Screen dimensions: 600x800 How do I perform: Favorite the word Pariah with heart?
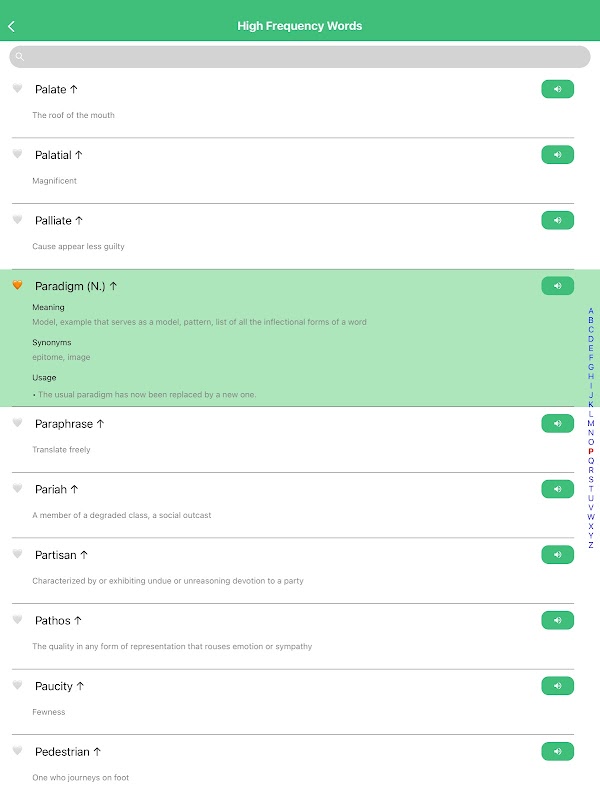click(17, 489)
